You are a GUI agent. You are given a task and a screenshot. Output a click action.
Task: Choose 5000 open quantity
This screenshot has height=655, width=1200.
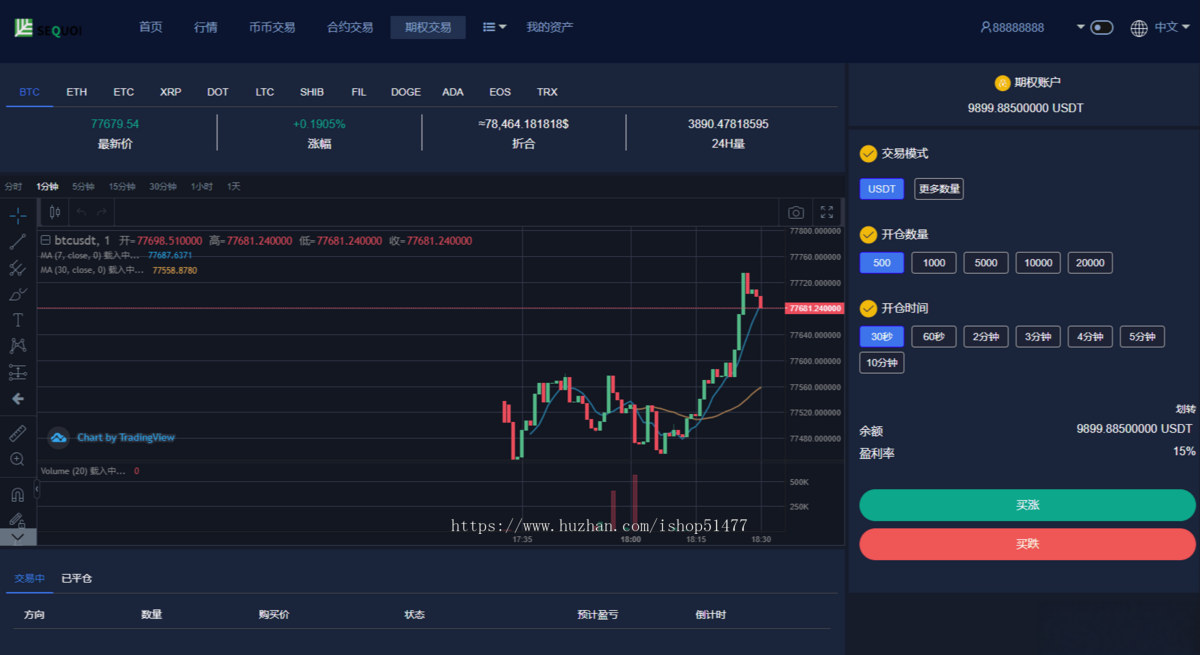[x=986, y=263]
